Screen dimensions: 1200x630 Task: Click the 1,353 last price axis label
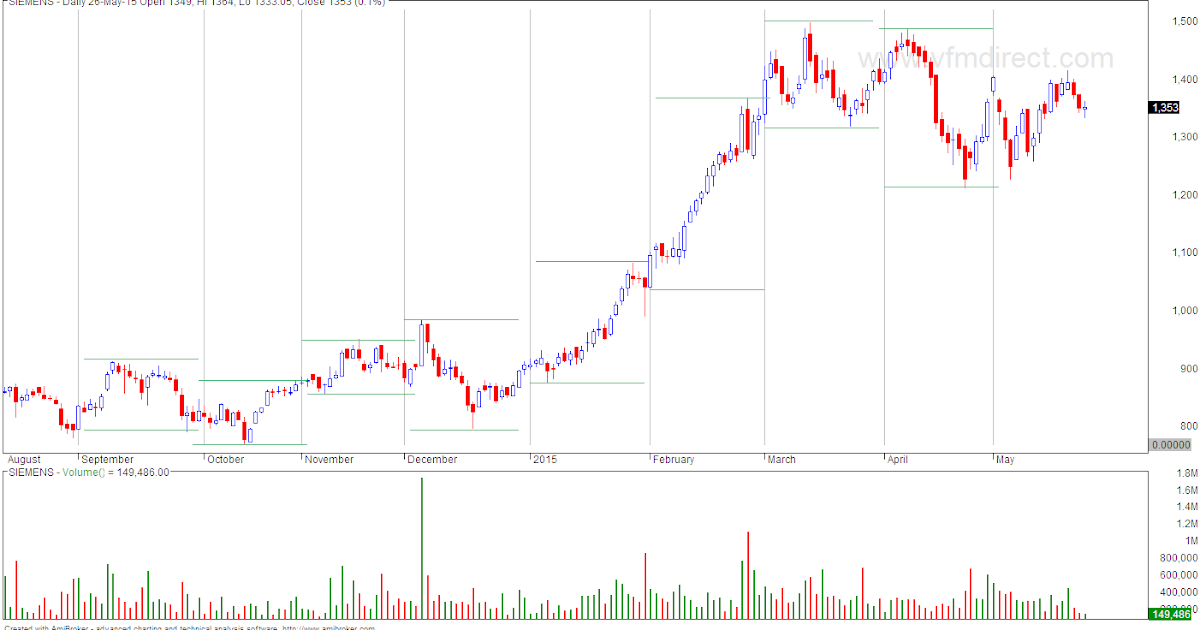pyautogui.click(x=1165, y=104)
